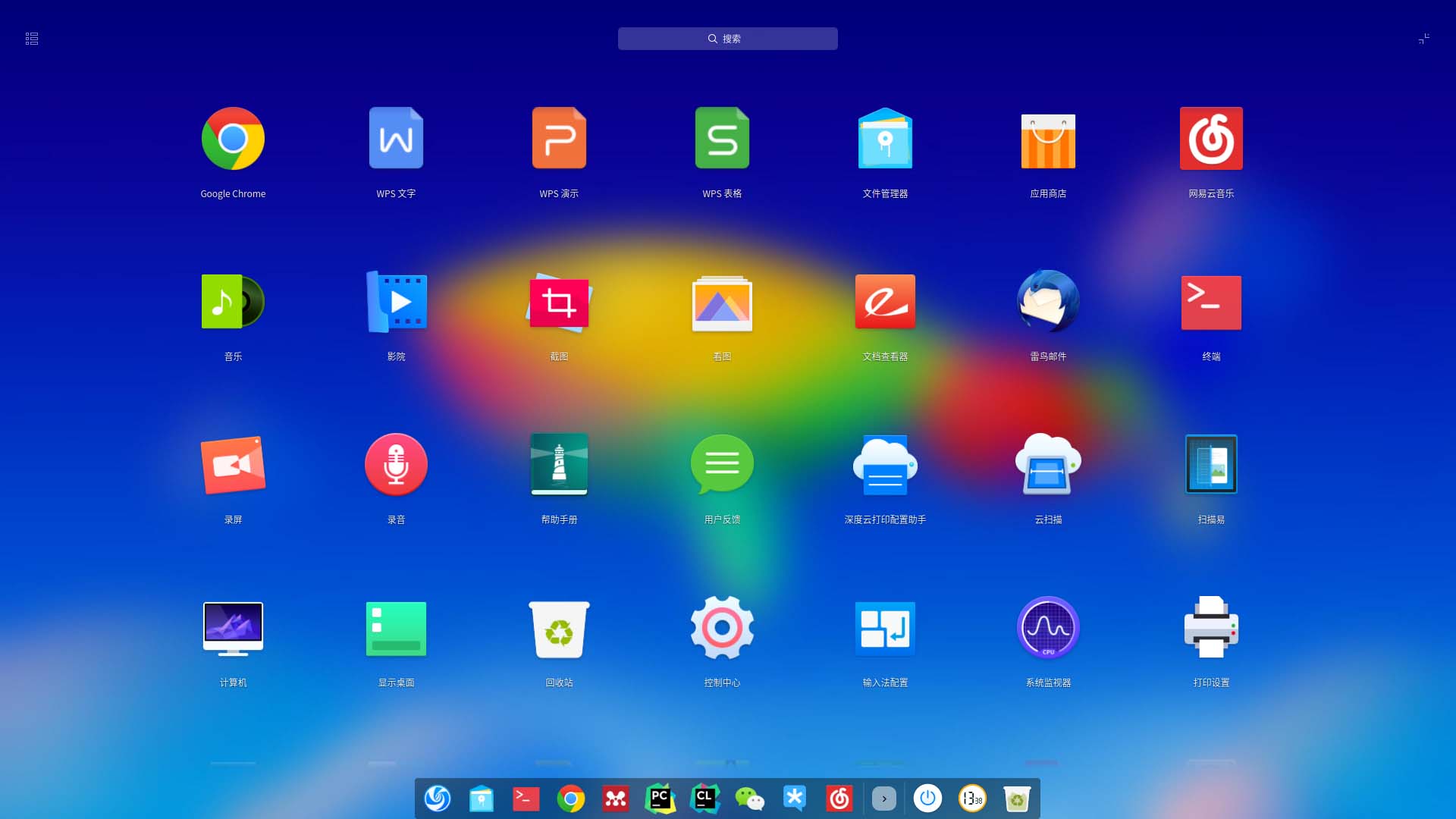This screenshot has height=819, width=1456.
Task: Open the 文档查看器 document viewer
Action: (x=885, y=302)
